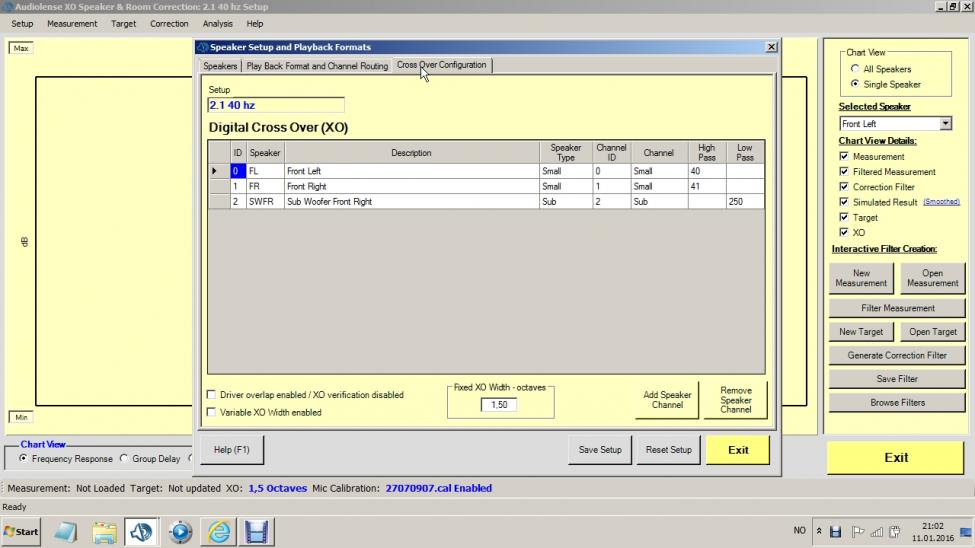
Task: Switch to the Speakers tab
Action: [220, 66]
